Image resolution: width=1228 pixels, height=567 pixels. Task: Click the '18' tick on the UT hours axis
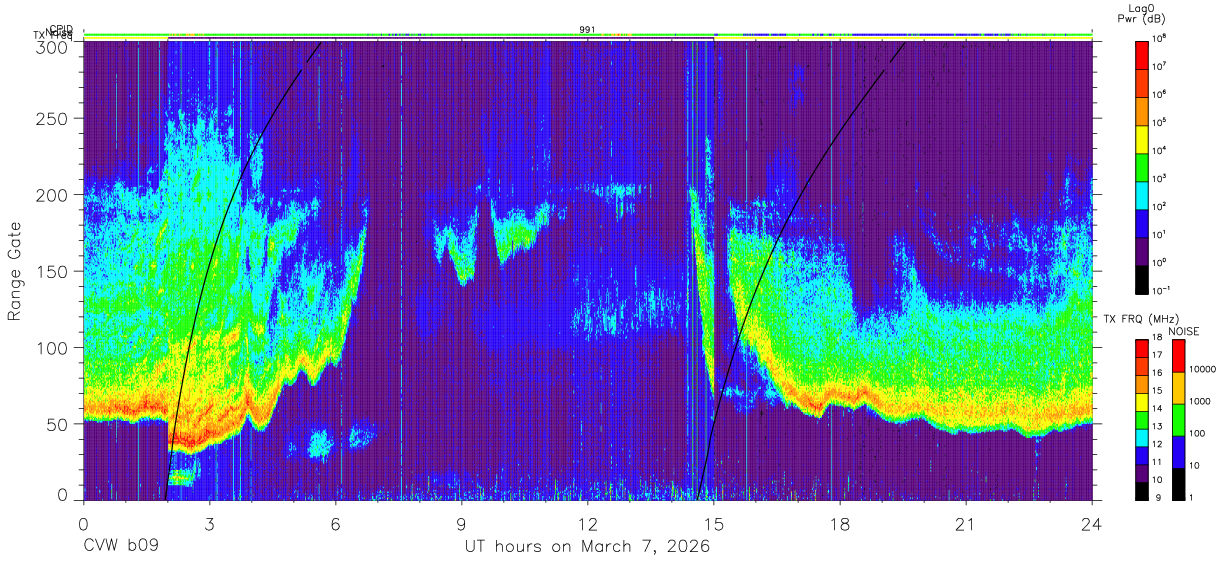[x=840, y=523]
